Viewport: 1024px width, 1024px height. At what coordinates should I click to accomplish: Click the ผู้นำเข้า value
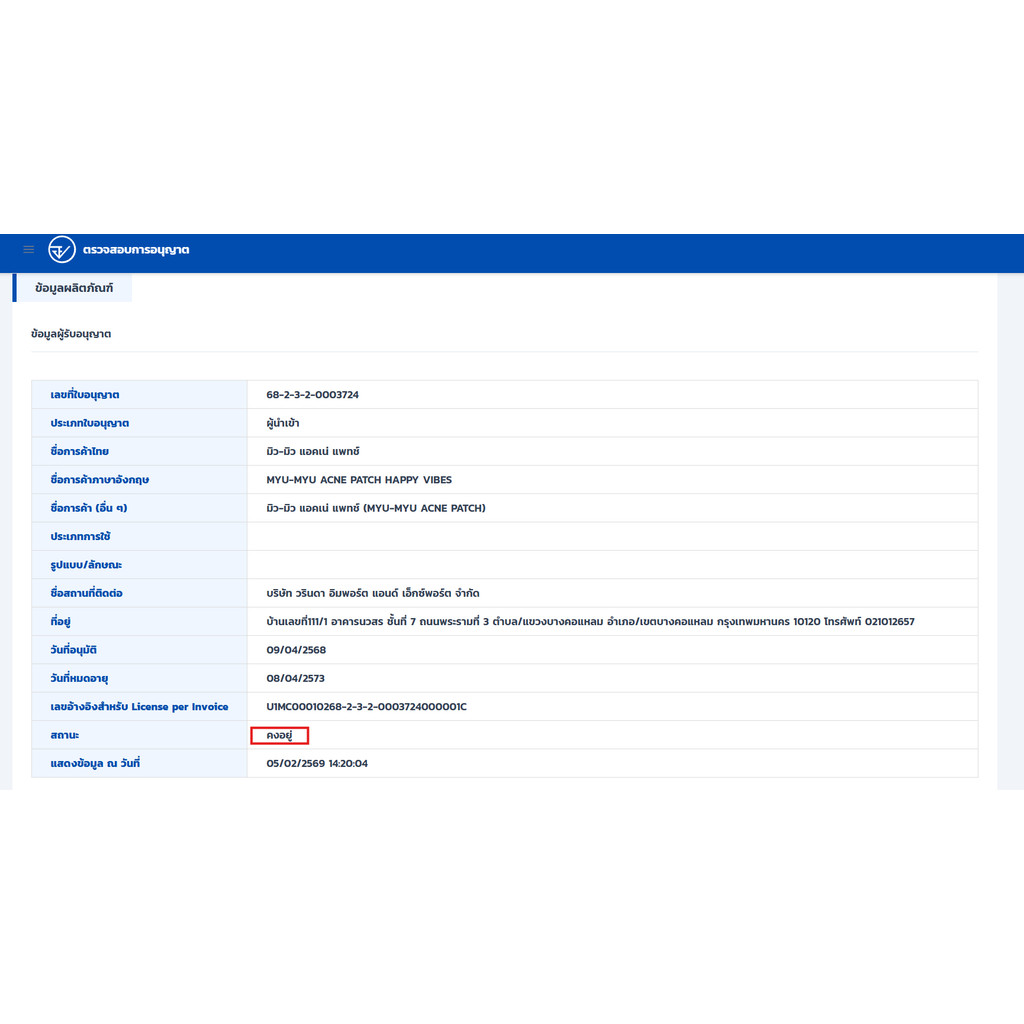tap(283, 423)
